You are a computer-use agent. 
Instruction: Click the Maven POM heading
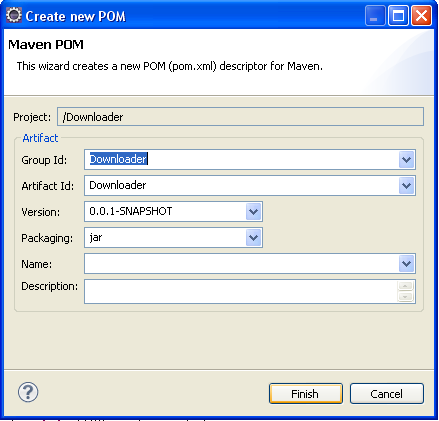tap(46, 45)
